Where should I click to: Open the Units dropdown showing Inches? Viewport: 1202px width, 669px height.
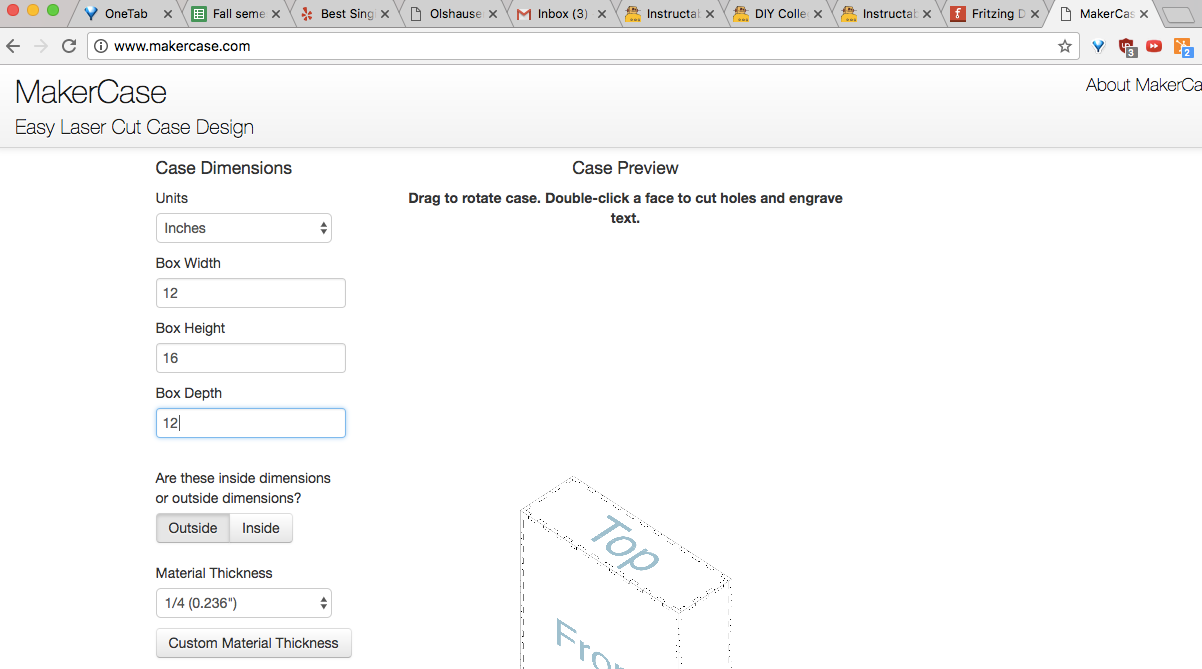(244, 228)
